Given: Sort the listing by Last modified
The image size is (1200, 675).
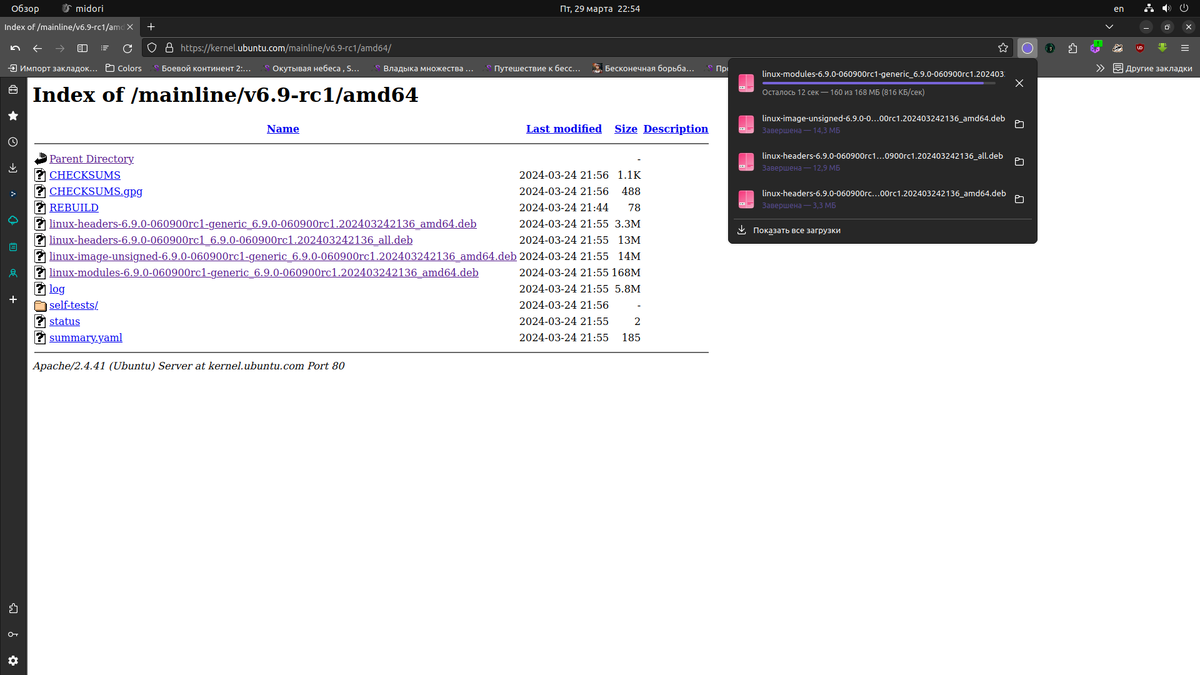Looking at the screenshot, I should pos(564,129).
